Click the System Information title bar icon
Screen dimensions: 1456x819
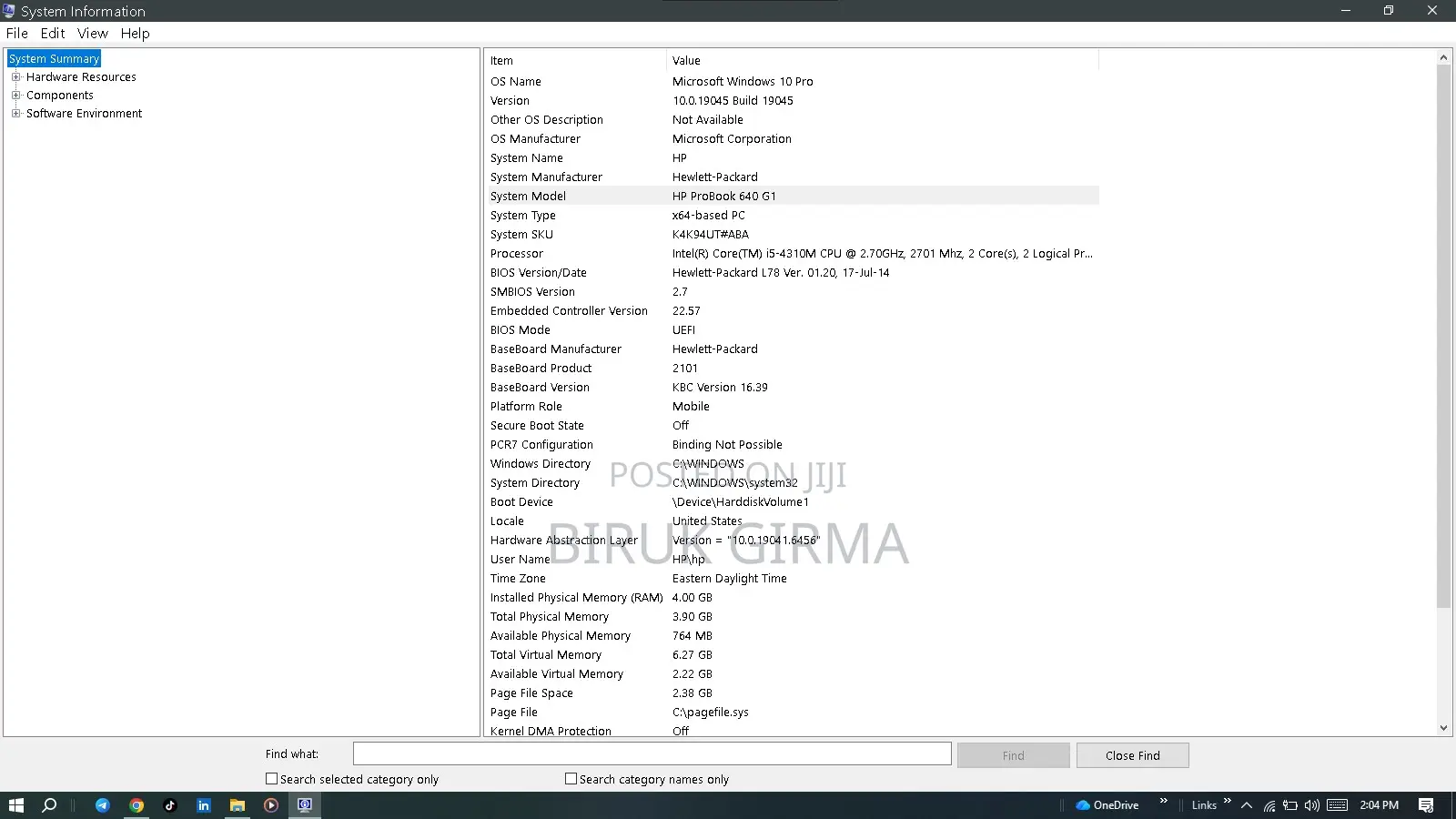9,11
